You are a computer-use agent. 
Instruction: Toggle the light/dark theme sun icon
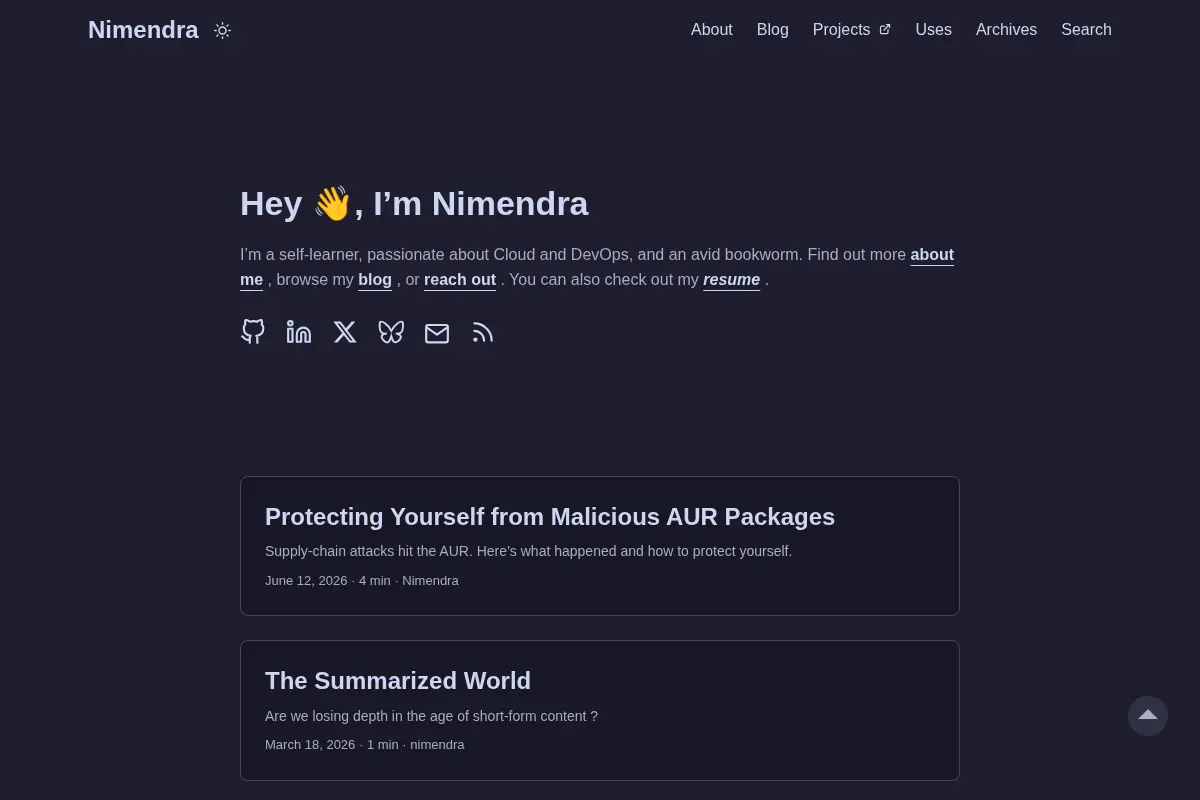222,30
